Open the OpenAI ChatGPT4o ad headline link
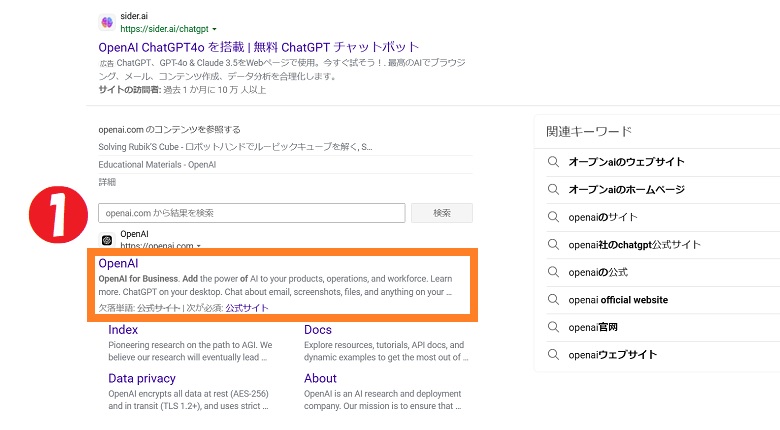 [x=259, y=47]
